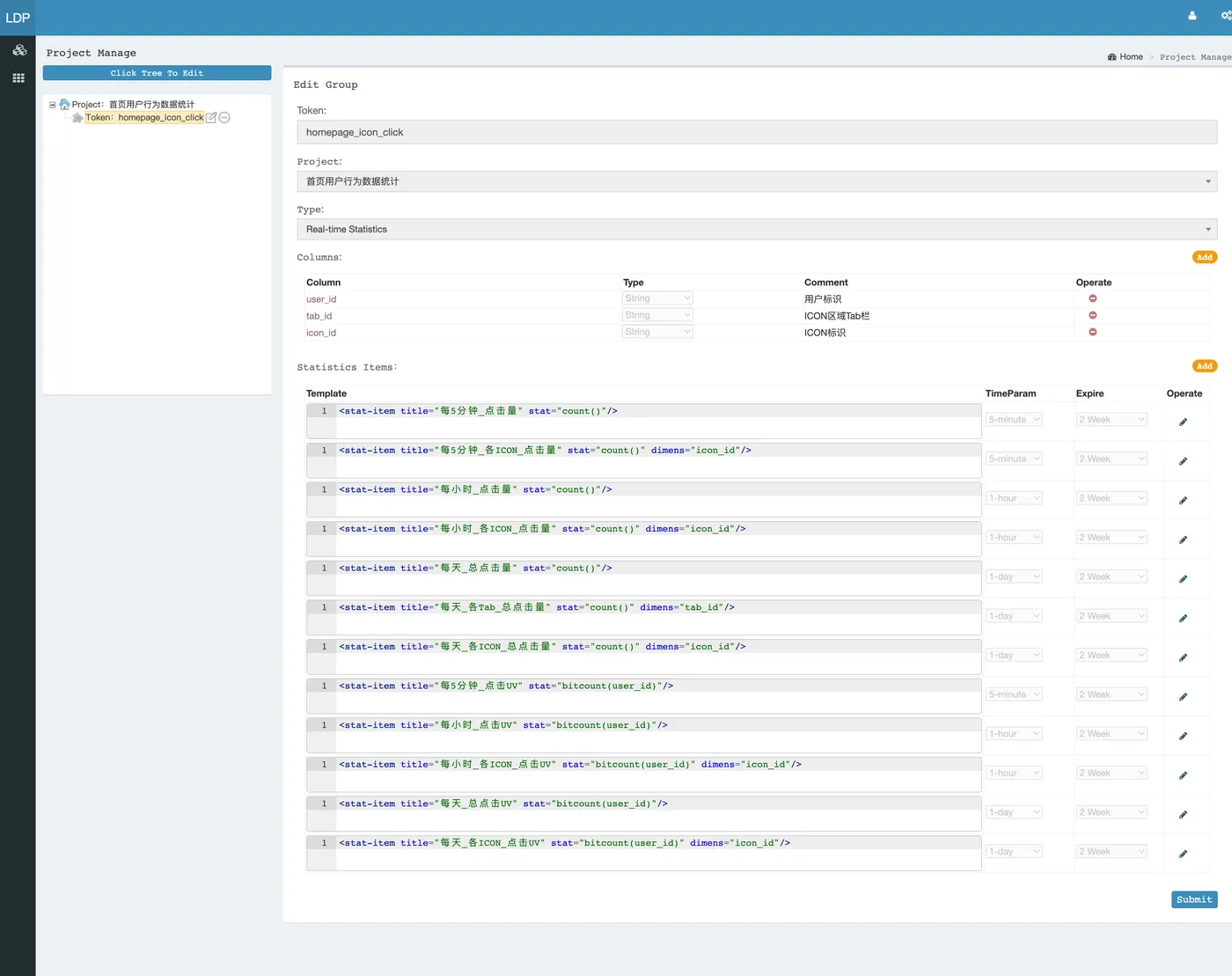
Task: Delete the tab_id column with minus icon
Action: click(1093, 315)
